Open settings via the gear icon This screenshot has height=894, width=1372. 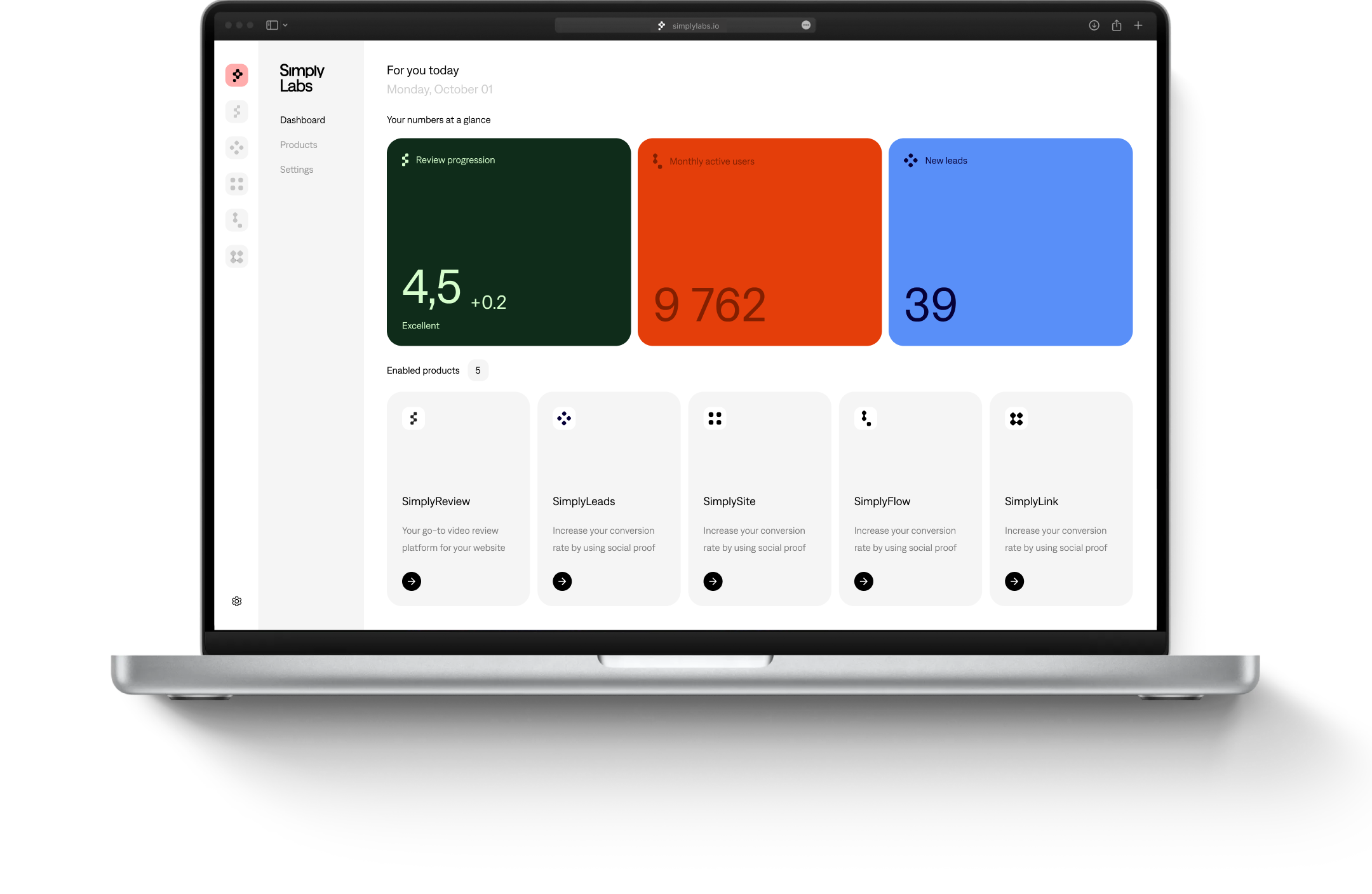pyautogui.click(x=237, y=601)
